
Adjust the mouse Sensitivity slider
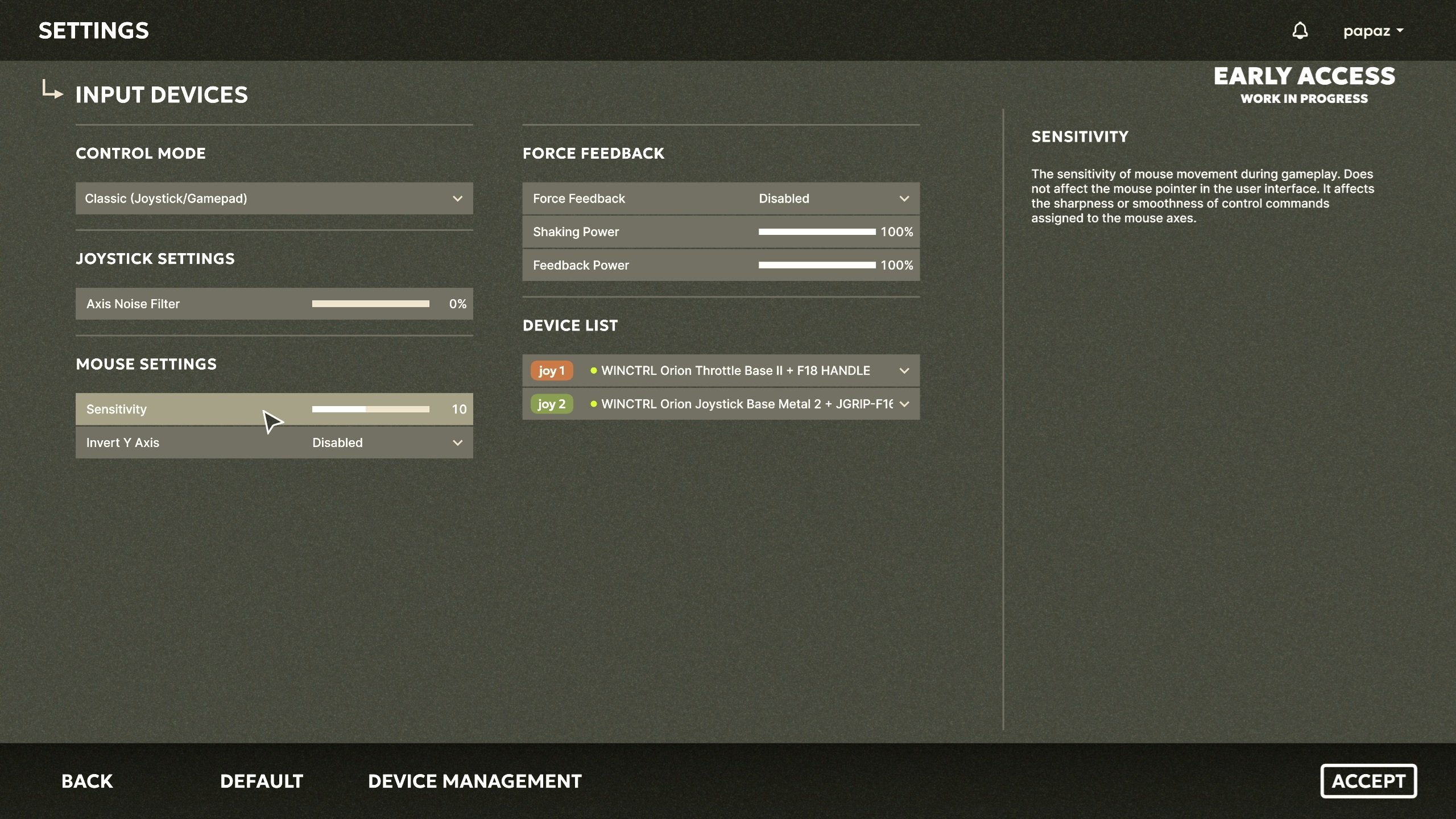pyautogui.click(x=370, y=409)
